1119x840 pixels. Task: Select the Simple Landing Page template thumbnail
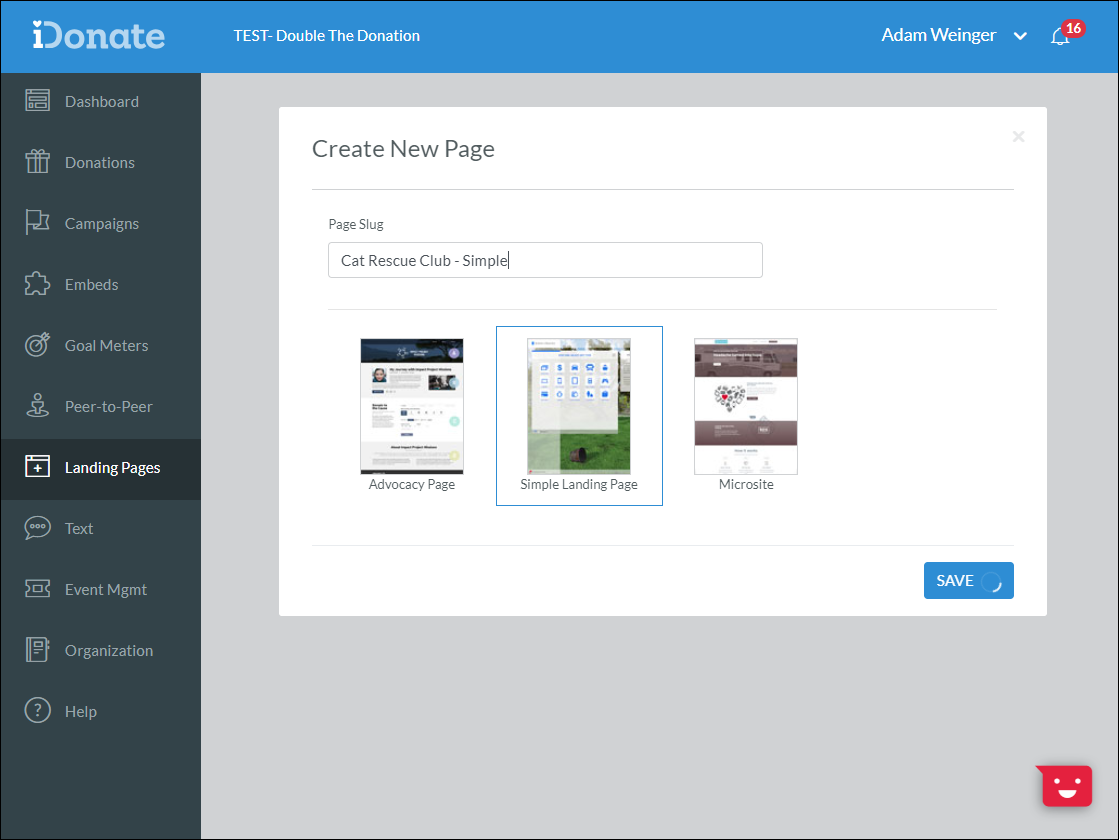(x=579, y=406)
